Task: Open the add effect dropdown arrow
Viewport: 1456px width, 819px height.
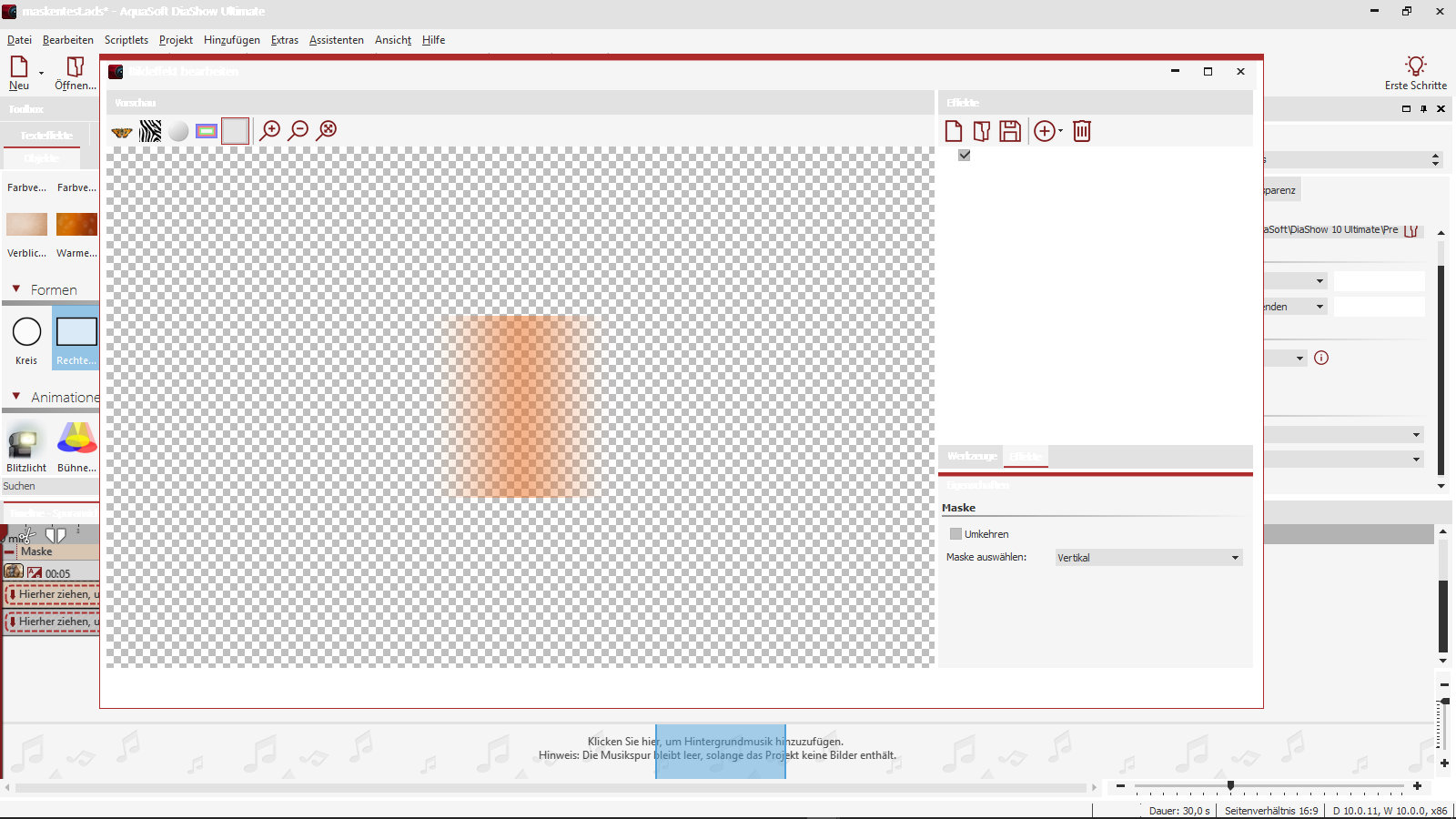Action: (1061, 131)
